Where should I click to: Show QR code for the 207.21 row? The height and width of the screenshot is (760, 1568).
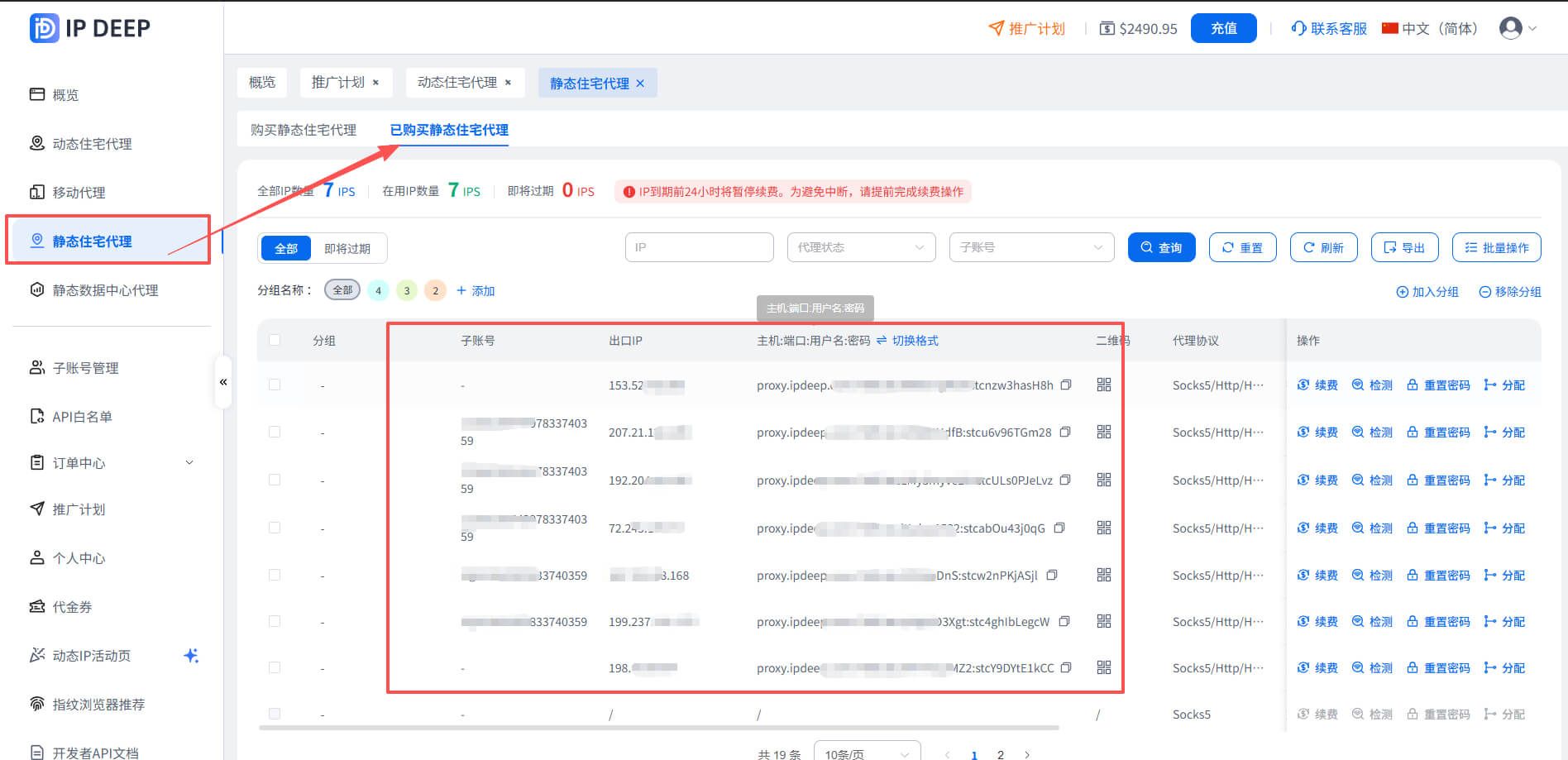(x=1104, y=432)
